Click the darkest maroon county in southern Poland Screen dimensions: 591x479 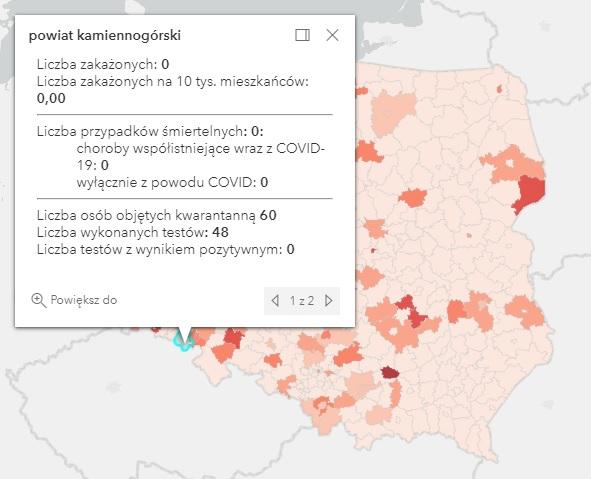[x=390, y=372]
